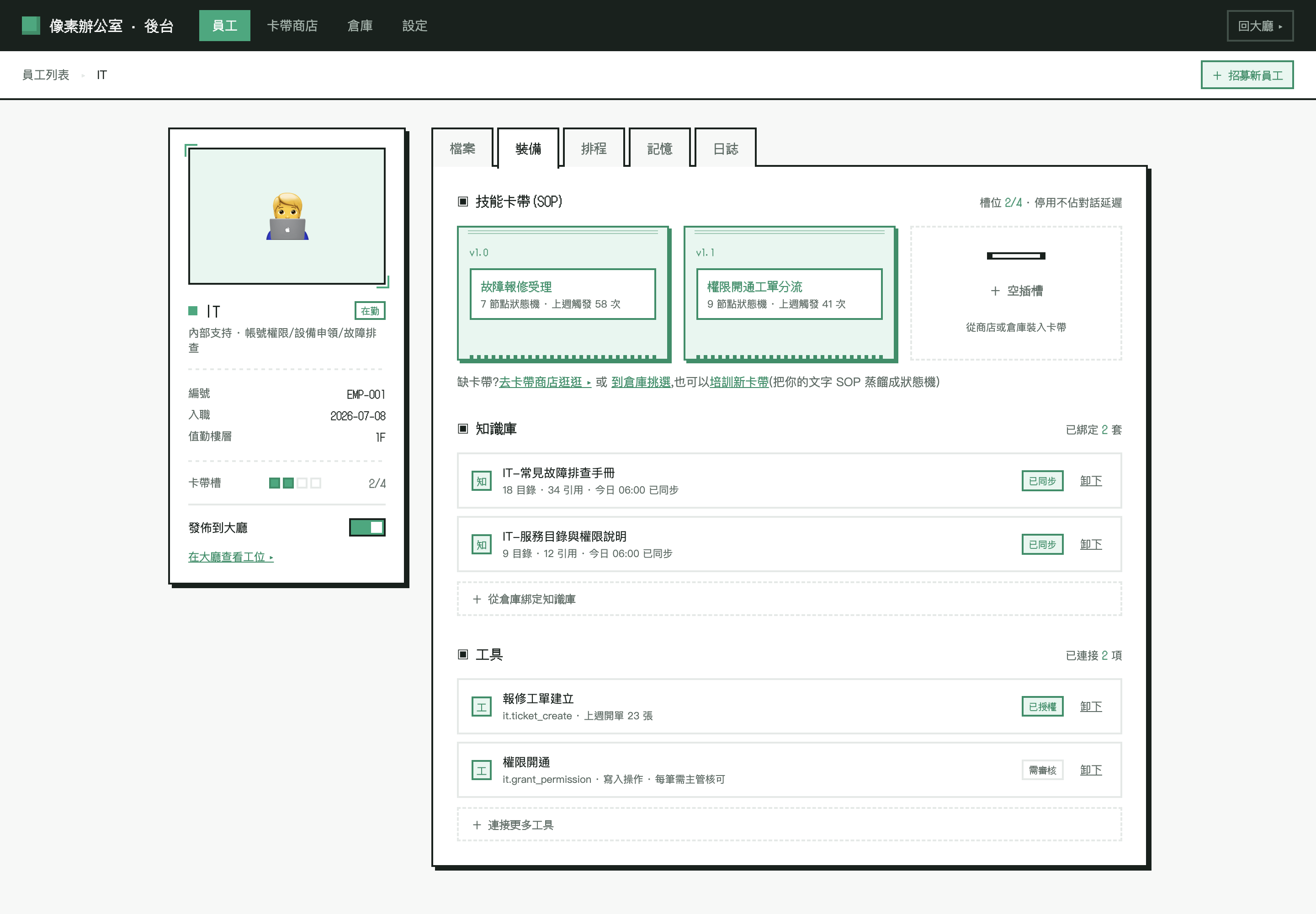Click the v1.1 version label

coord(705,253)
